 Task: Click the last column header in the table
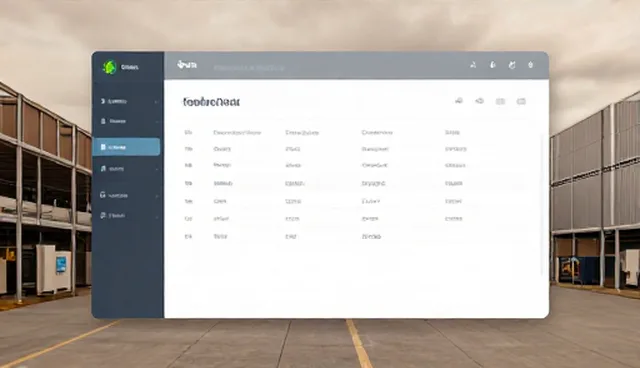(452, 133)
